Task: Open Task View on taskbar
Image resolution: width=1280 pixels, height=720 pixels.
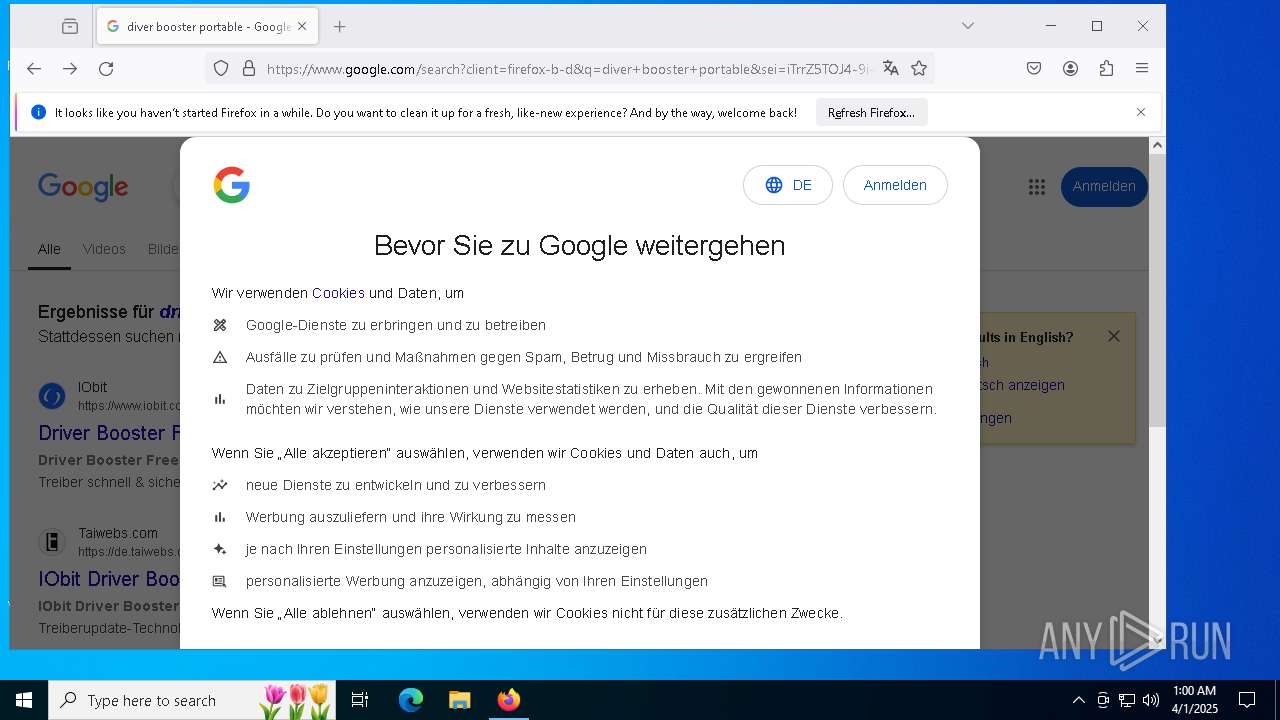Action: click(360, 700)
